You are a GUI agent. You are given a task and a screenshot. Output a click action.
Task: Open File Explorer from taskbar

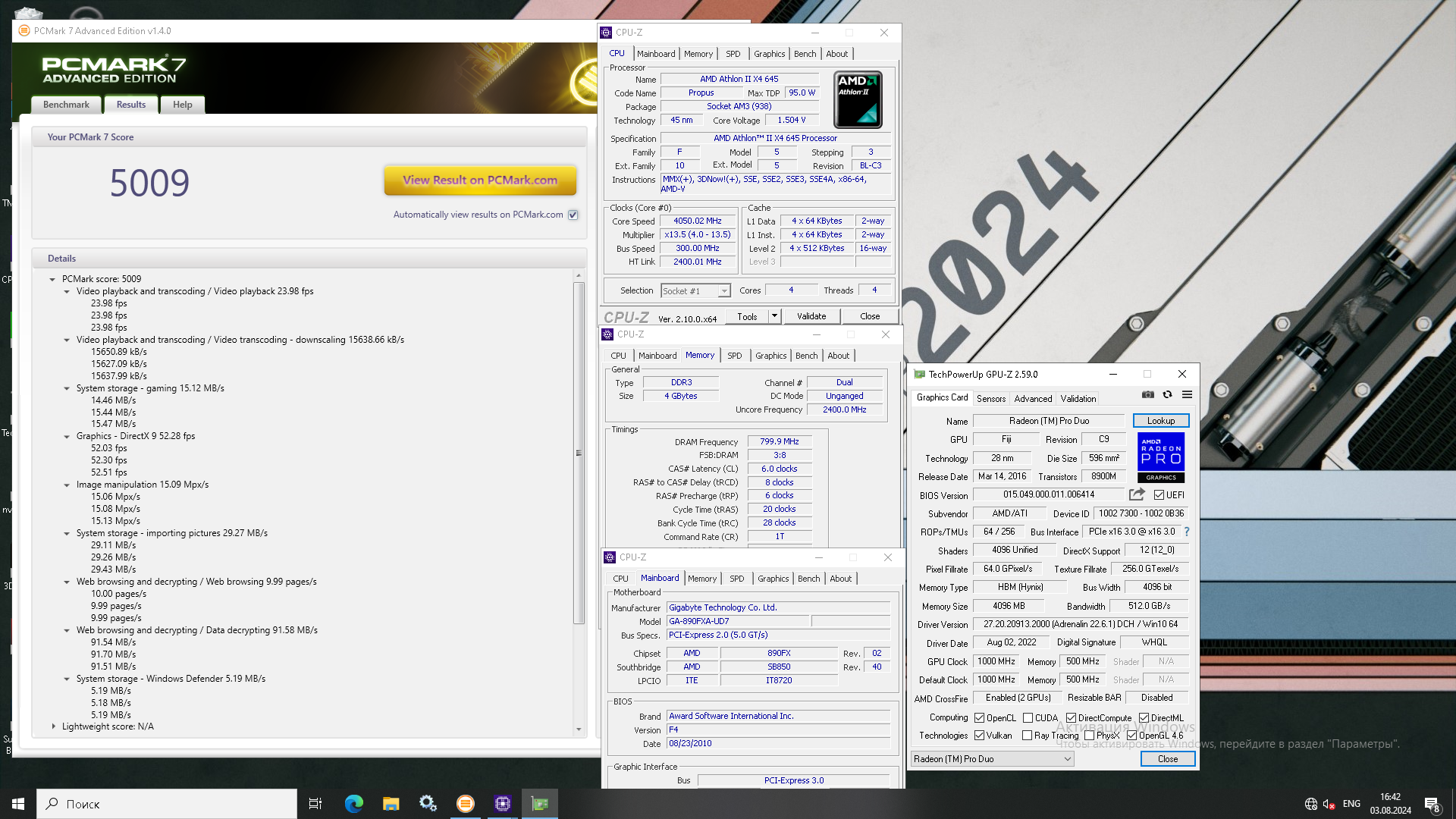click(x=391, y=804)
